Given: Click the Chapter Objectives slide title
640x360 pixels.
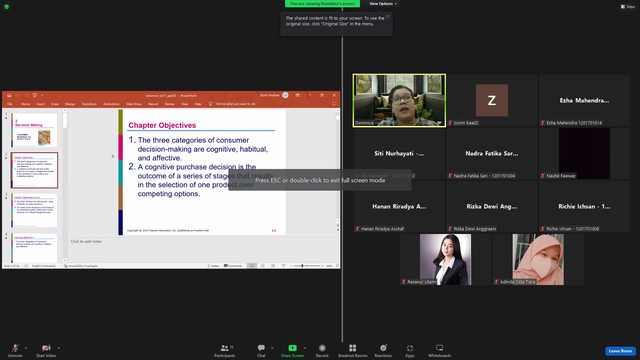Looking at the screenshot, I should click(x=162, y=125).
